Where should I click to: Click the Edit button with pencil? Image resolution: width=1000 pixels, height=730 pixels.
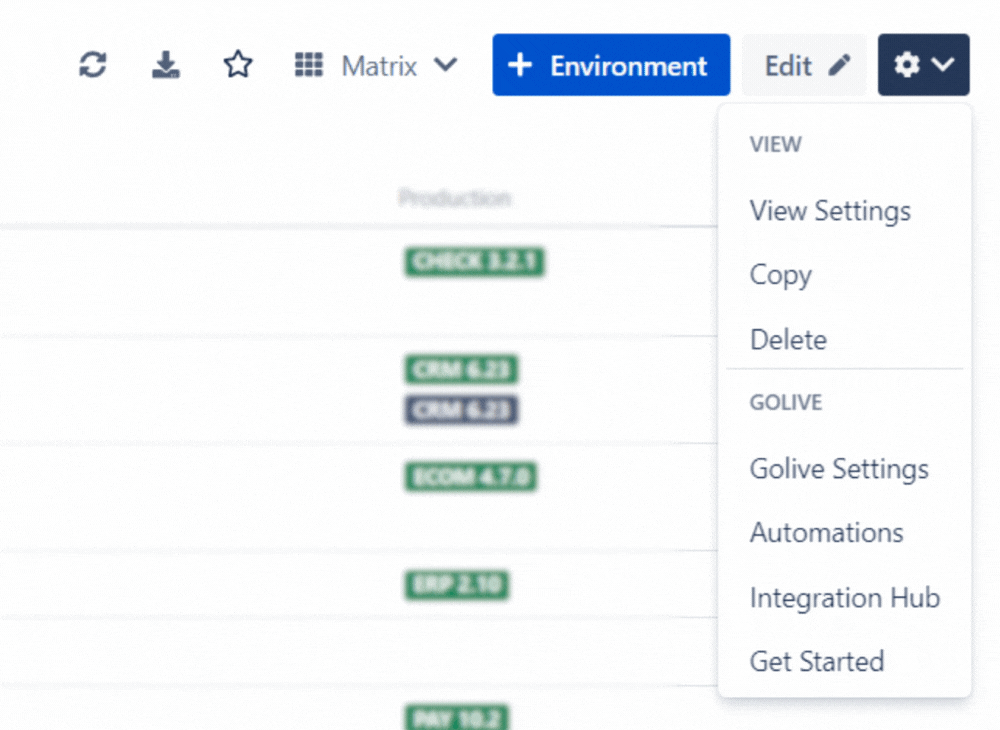point(805,66)
